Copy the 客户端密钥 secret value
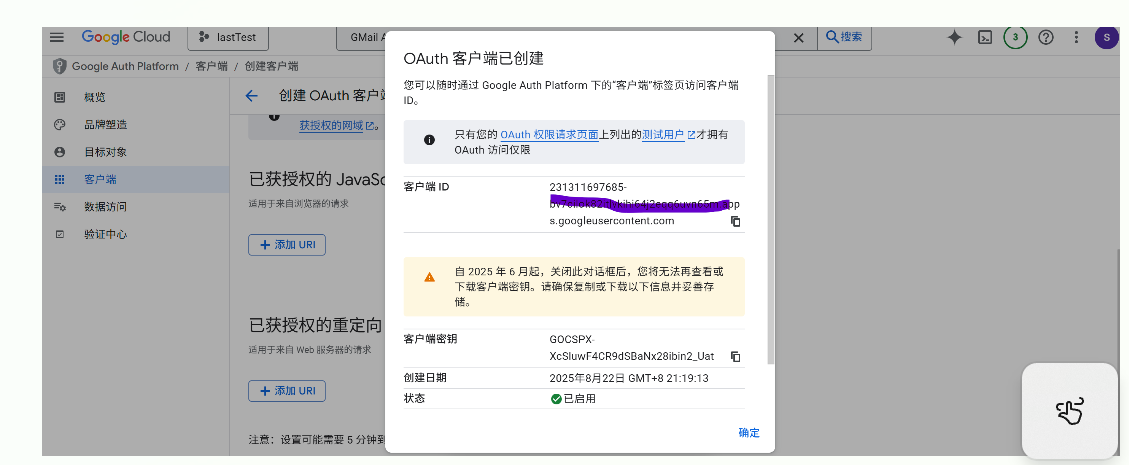Screen dimensions: 1129x465 coord(735,356)
